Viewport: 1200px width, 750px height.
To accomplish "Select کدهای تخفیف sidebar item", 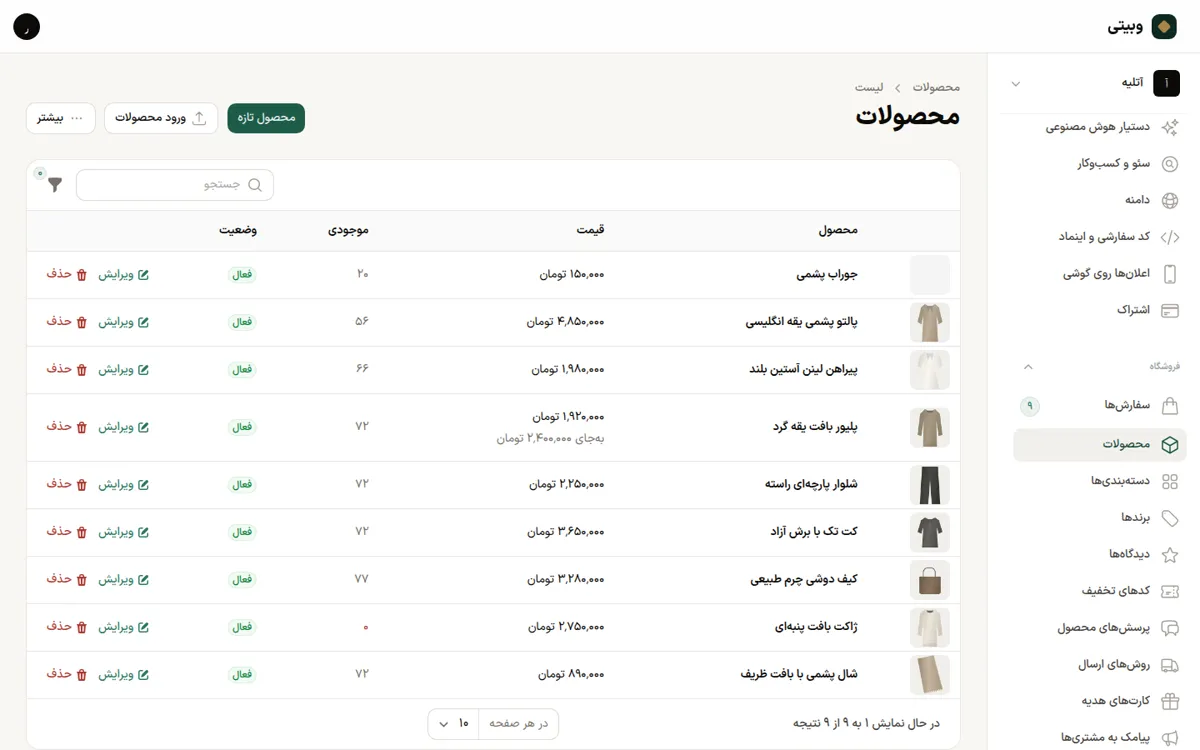I will (1100, 591).
